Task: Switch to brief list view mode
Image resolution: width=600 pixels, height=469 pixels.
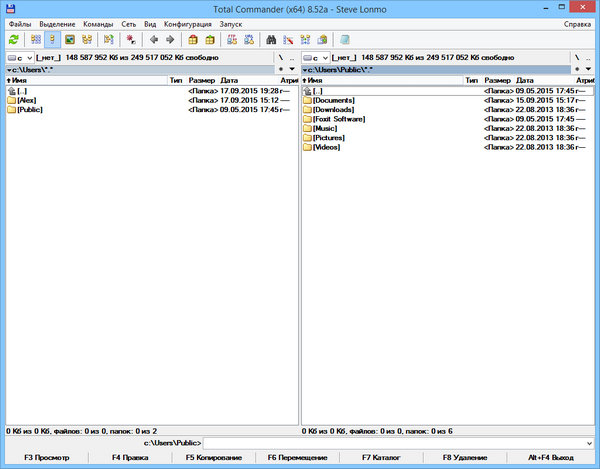Action: pos(37,40)
